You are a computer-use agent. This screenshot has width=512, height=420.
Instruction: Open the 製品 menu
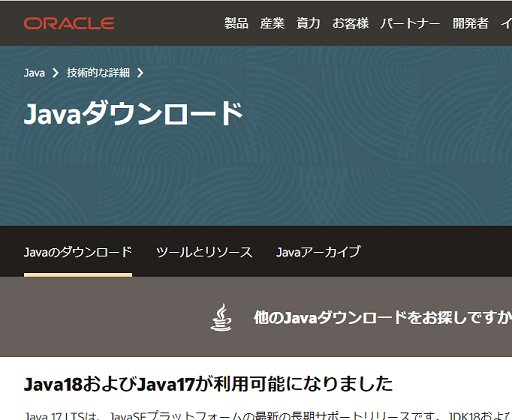(236, 23)
